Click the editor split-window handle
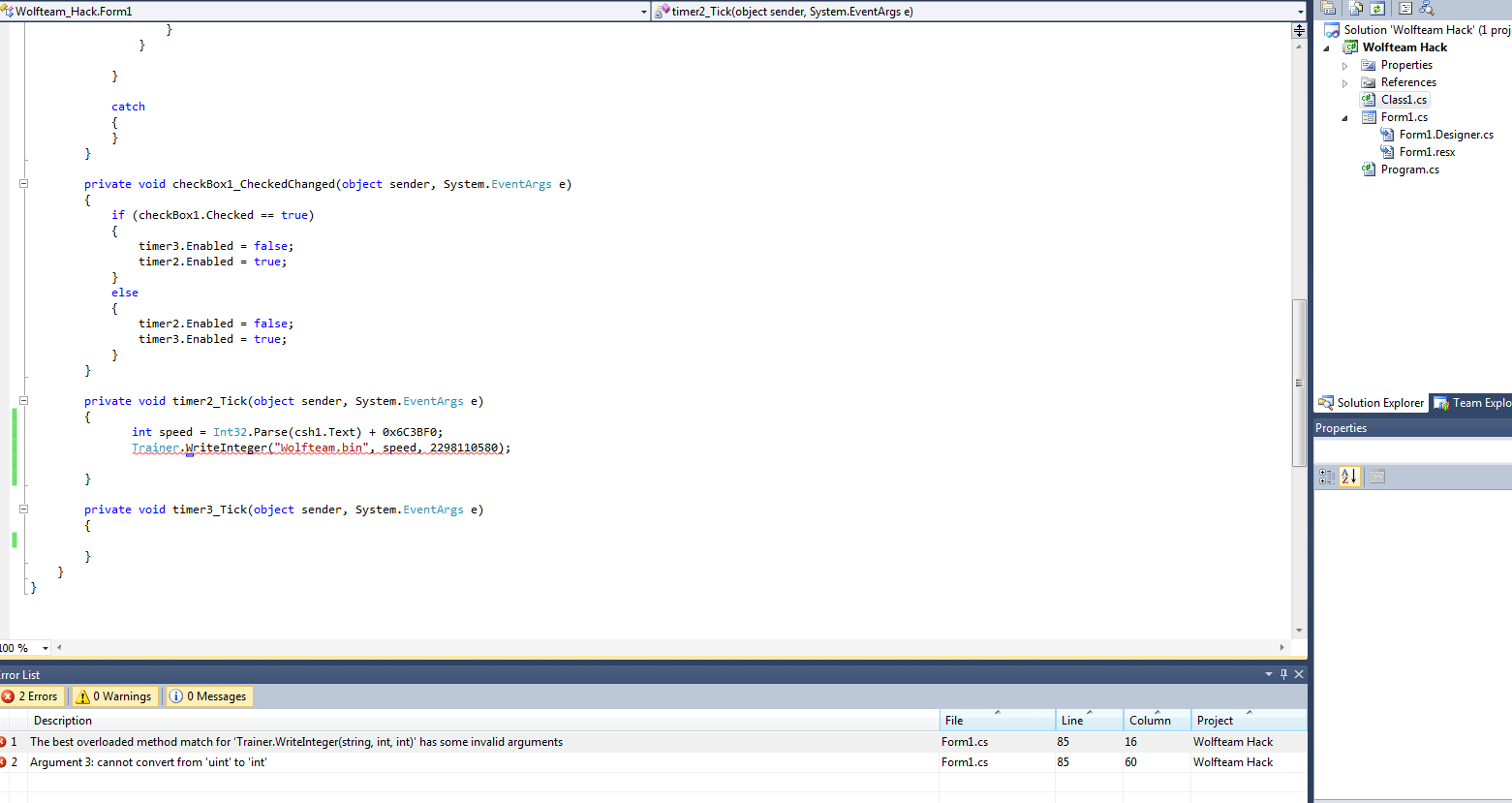1512x803 pixels. tap(1299, 31)
